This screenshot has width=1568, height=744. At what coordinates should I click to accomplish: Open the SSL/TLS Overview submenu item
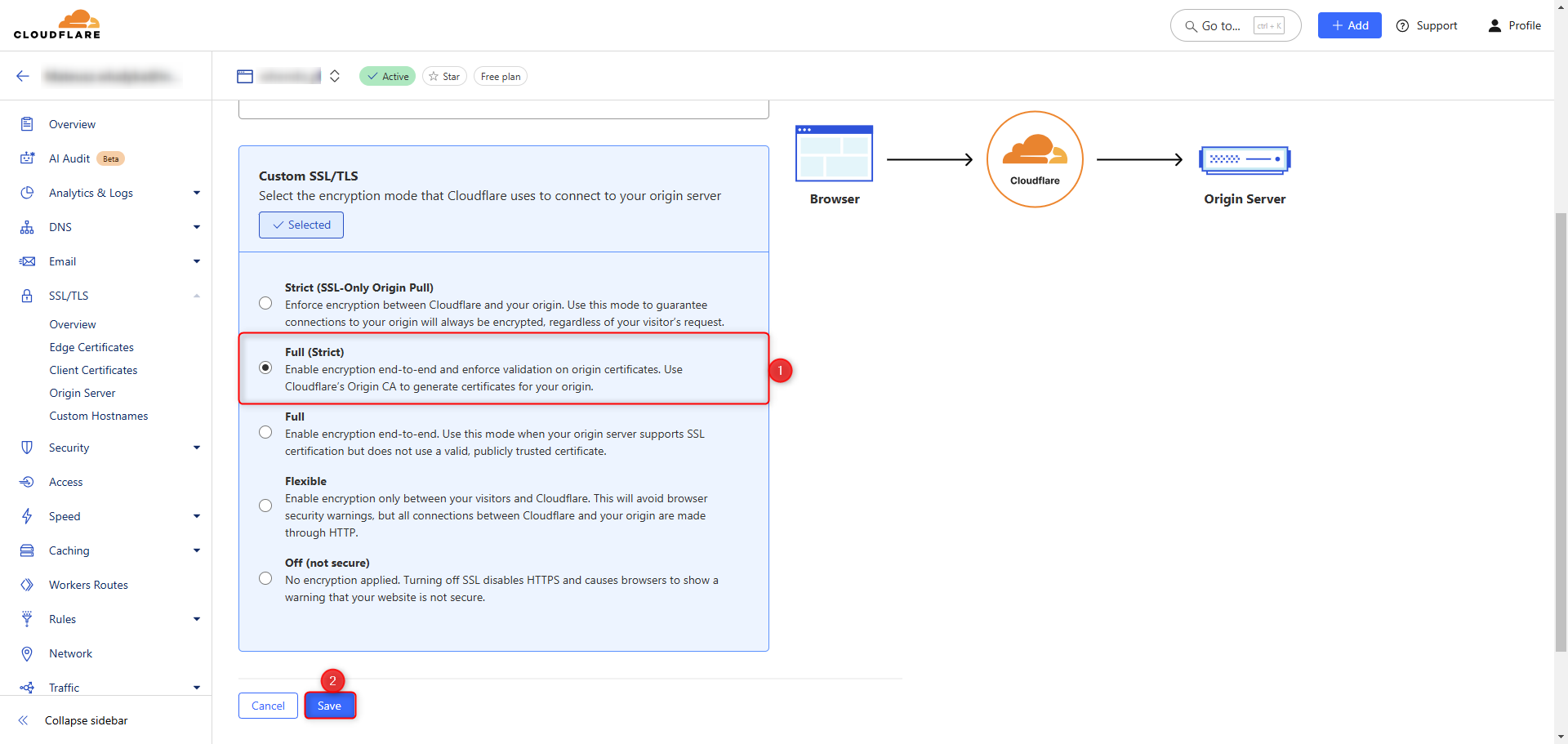click(73, 324)
